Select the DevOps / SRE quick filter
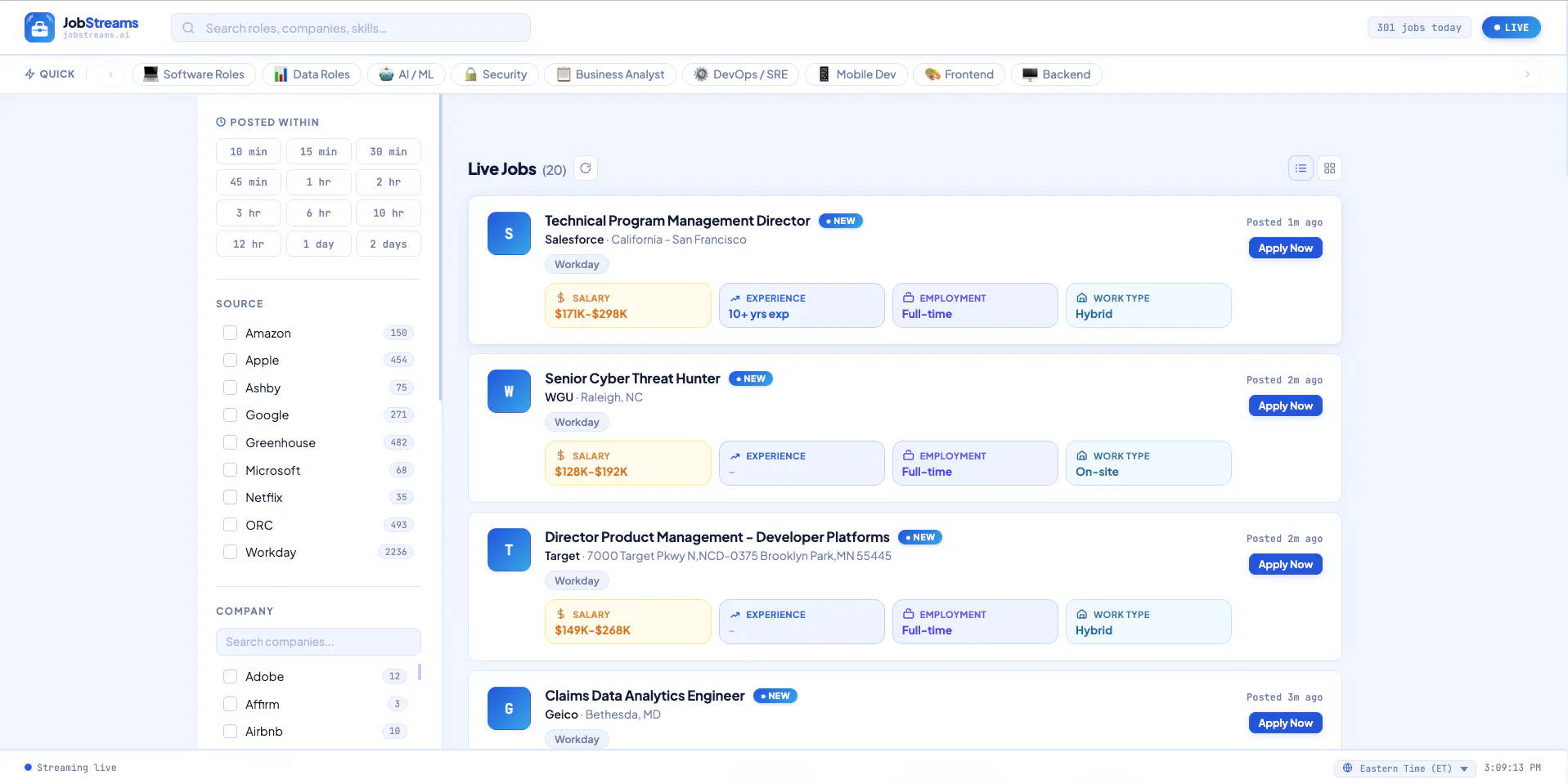Screen dimensions: 1568x784 [741, 74]
